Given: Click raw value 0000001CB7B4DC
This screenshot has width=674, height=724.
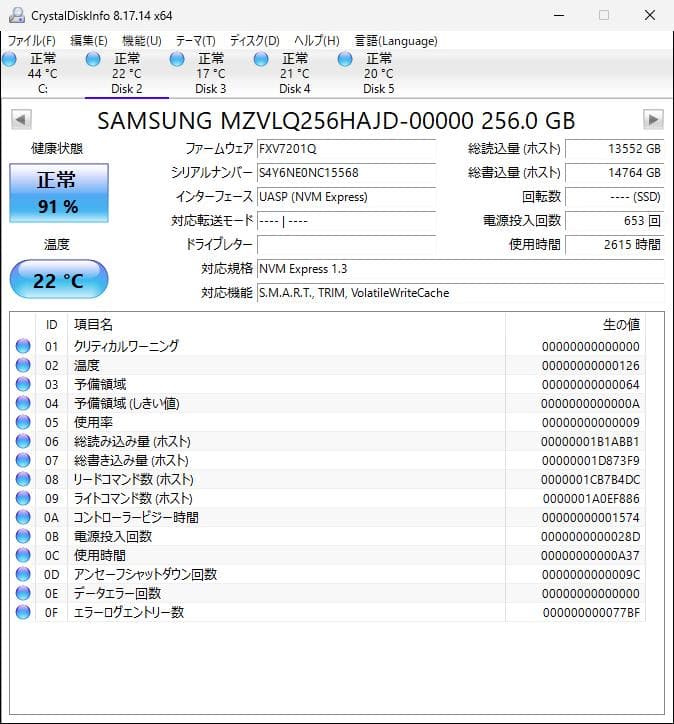Looking at the screenshot, I should tap(590, 480).
